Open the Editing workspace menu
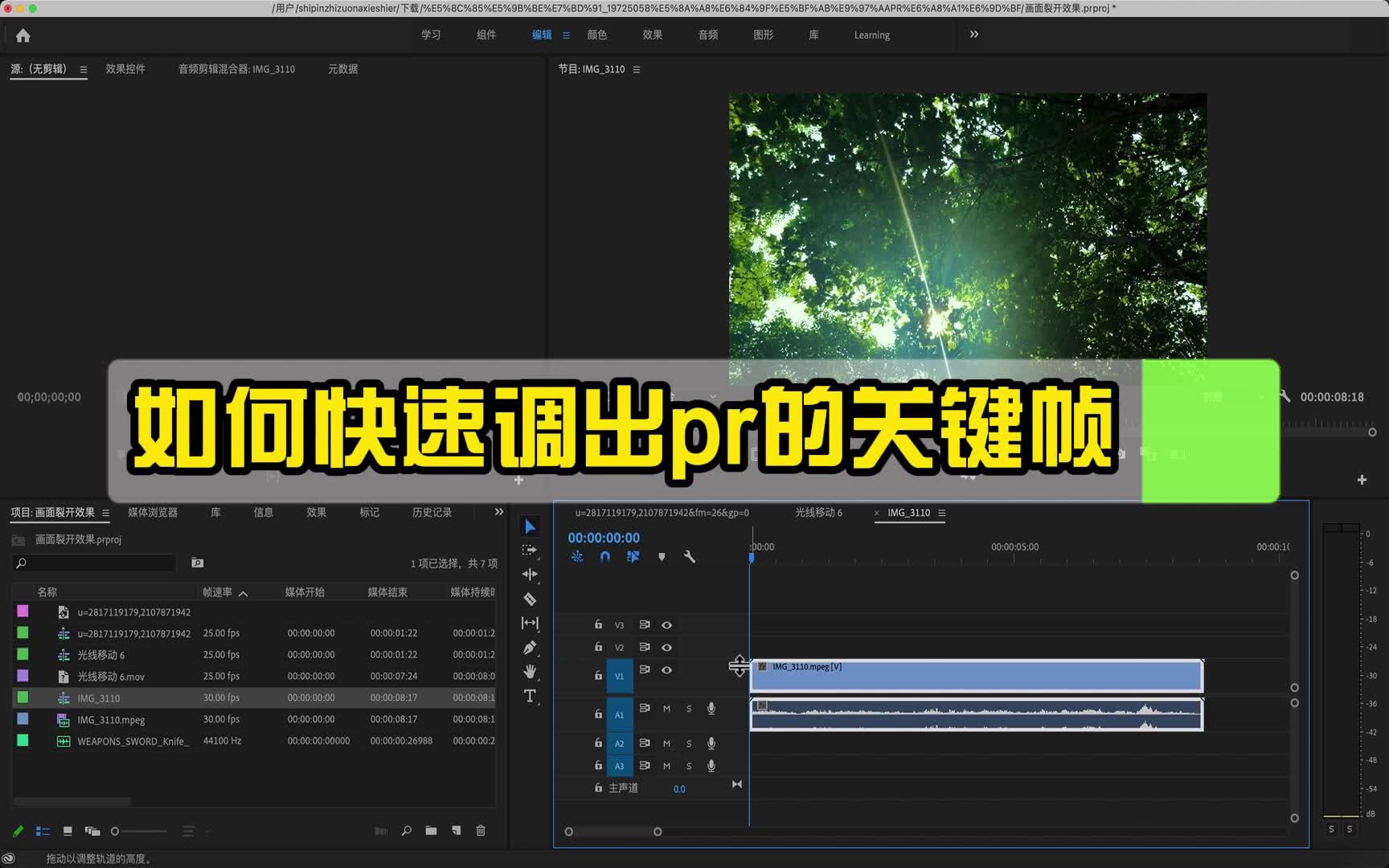1389x868 pixels. (x=566, y=35)
